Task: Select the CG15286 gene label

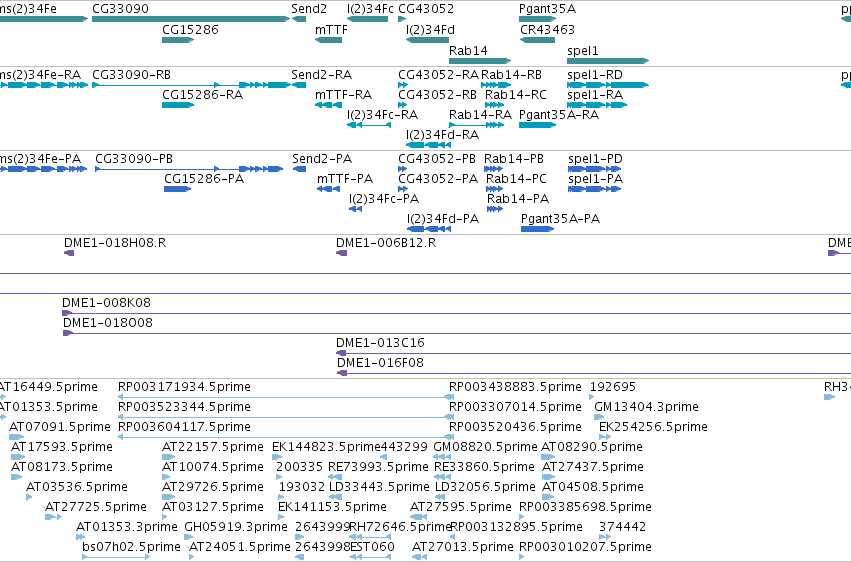Action: [x=190, y=29]
